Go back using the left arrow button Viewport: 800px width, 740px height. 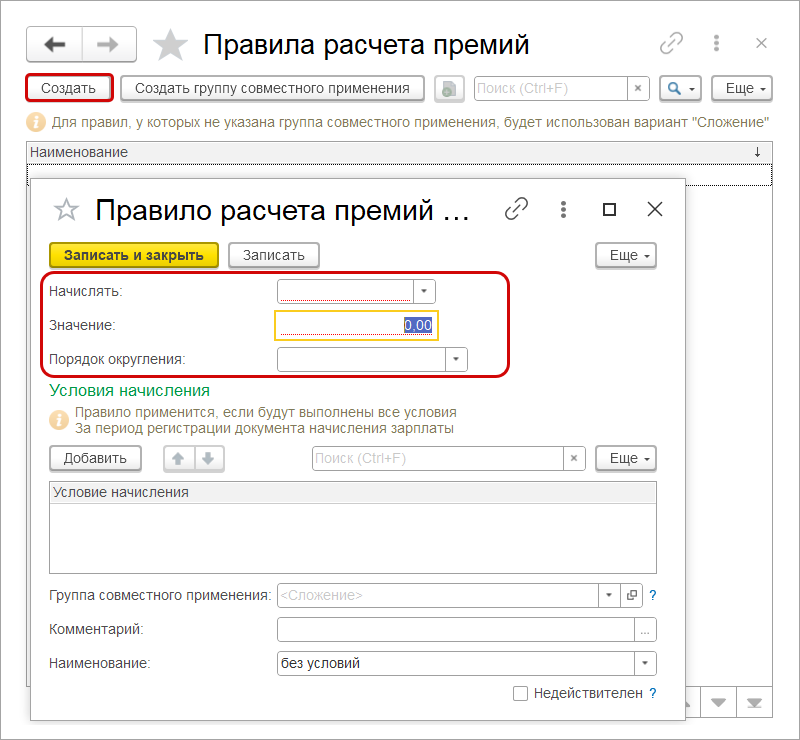pos(55,44)
